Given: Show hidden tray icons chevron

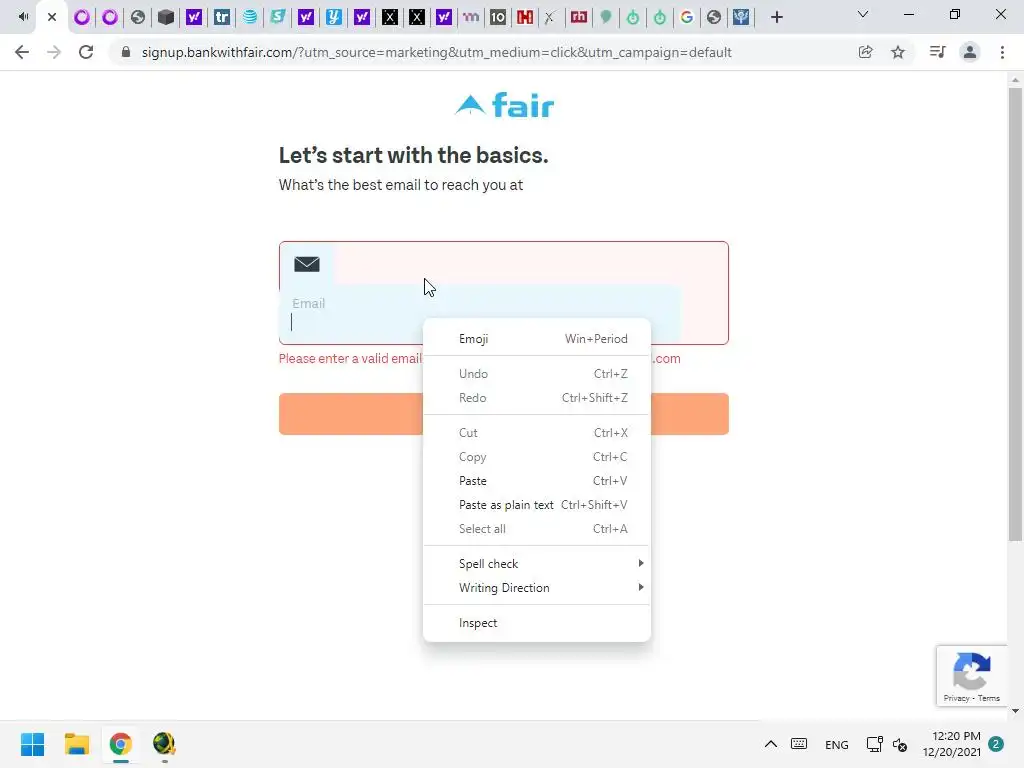Looking at the screenshot, I should tap(771, 744).
